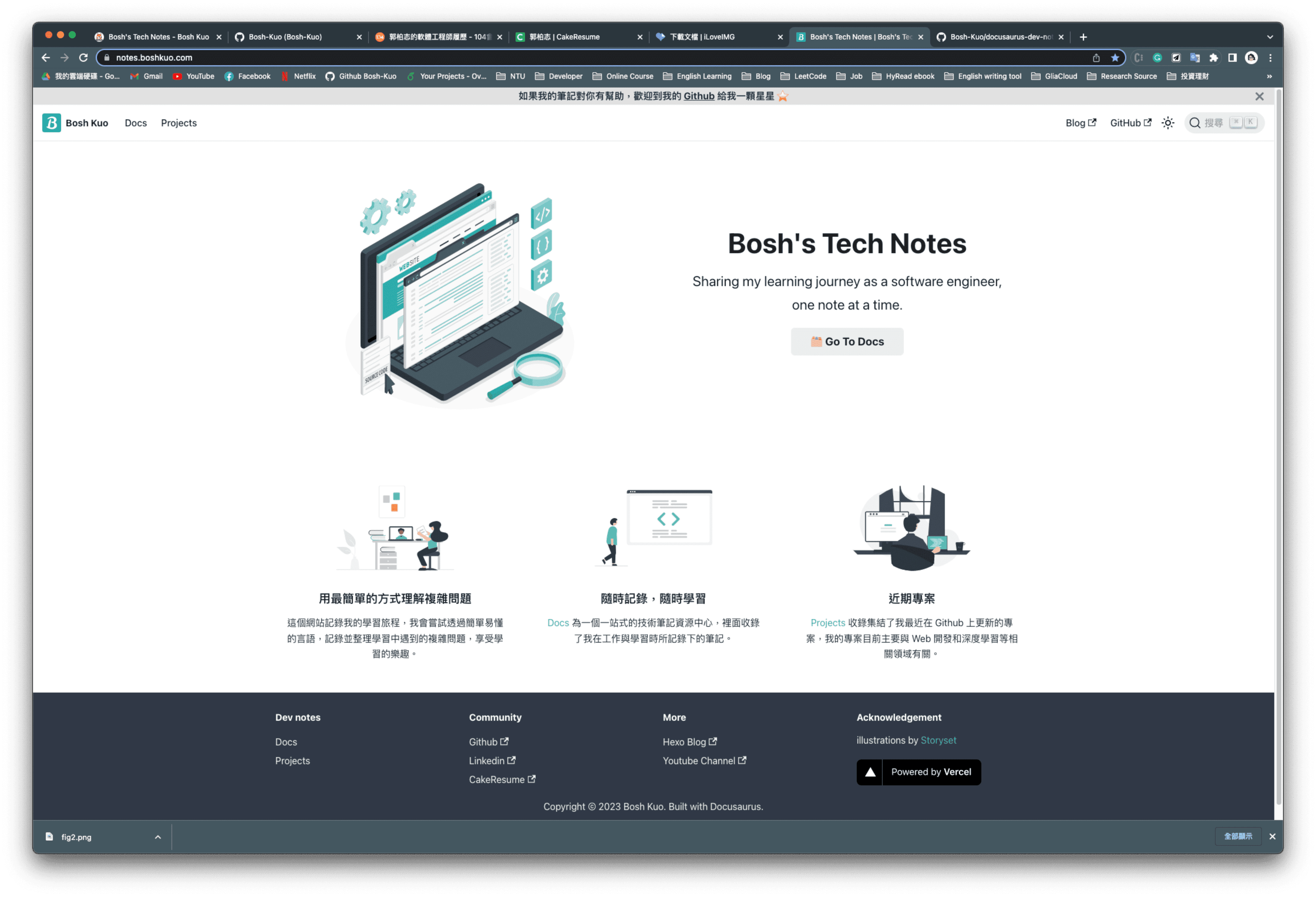Open footer Linkedin link
The height and width of the screenshot is (897, 1316).
(x=492, y=761)
